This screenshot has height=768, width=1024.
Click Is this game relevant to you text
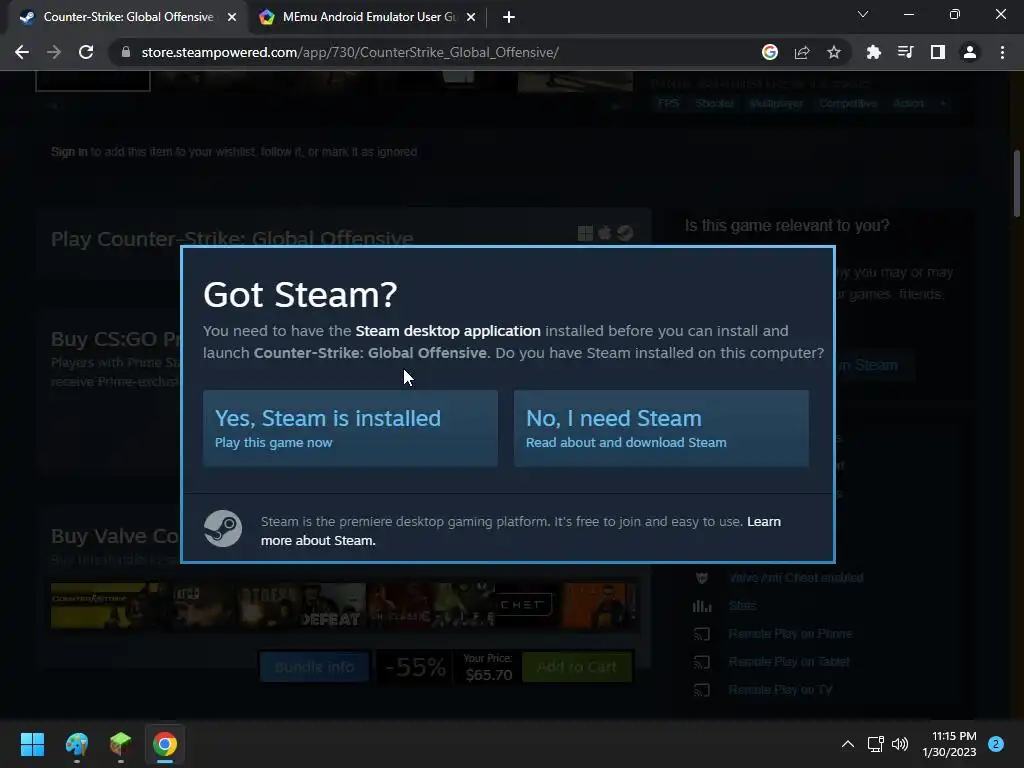787,225
